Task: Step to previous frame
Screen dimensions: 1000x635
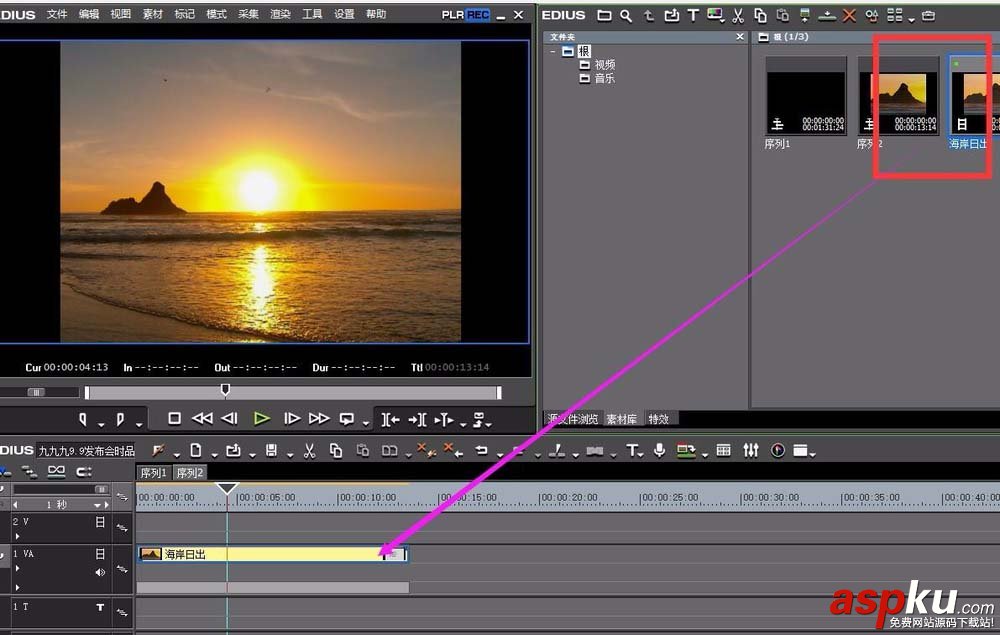Action: point(230,418)
